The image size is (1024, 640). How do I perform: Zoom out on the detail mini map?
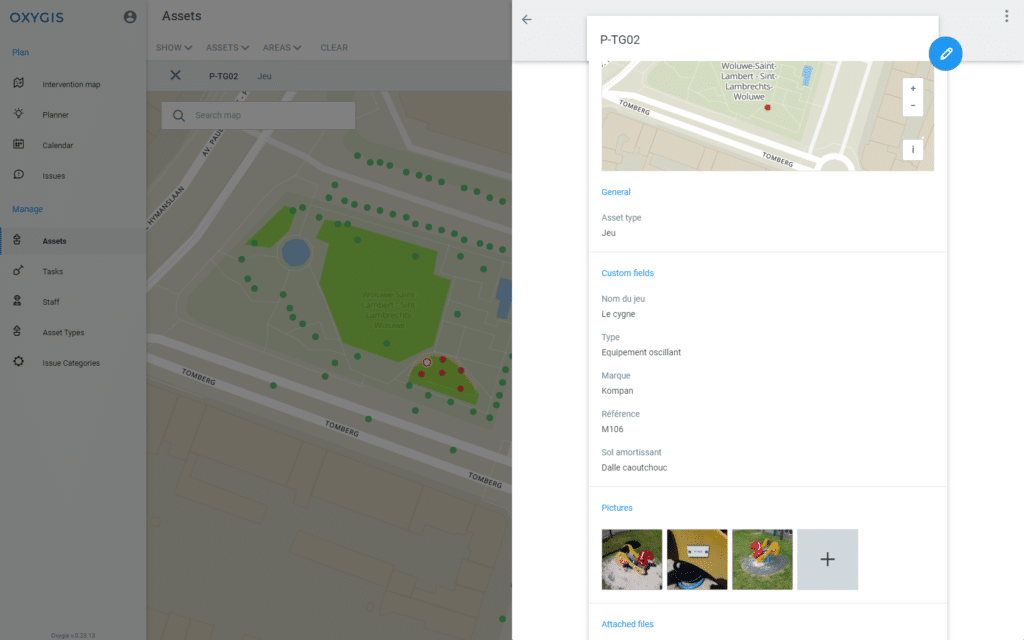click(x=913, y=106)
